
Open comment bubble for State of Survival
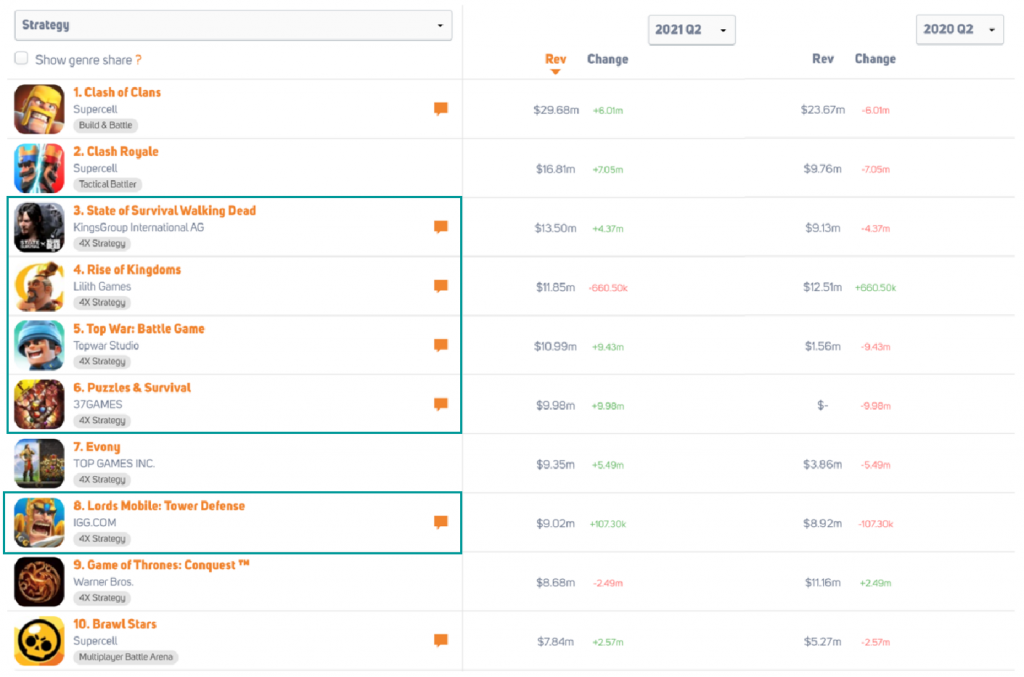click(x=441, y=227)
